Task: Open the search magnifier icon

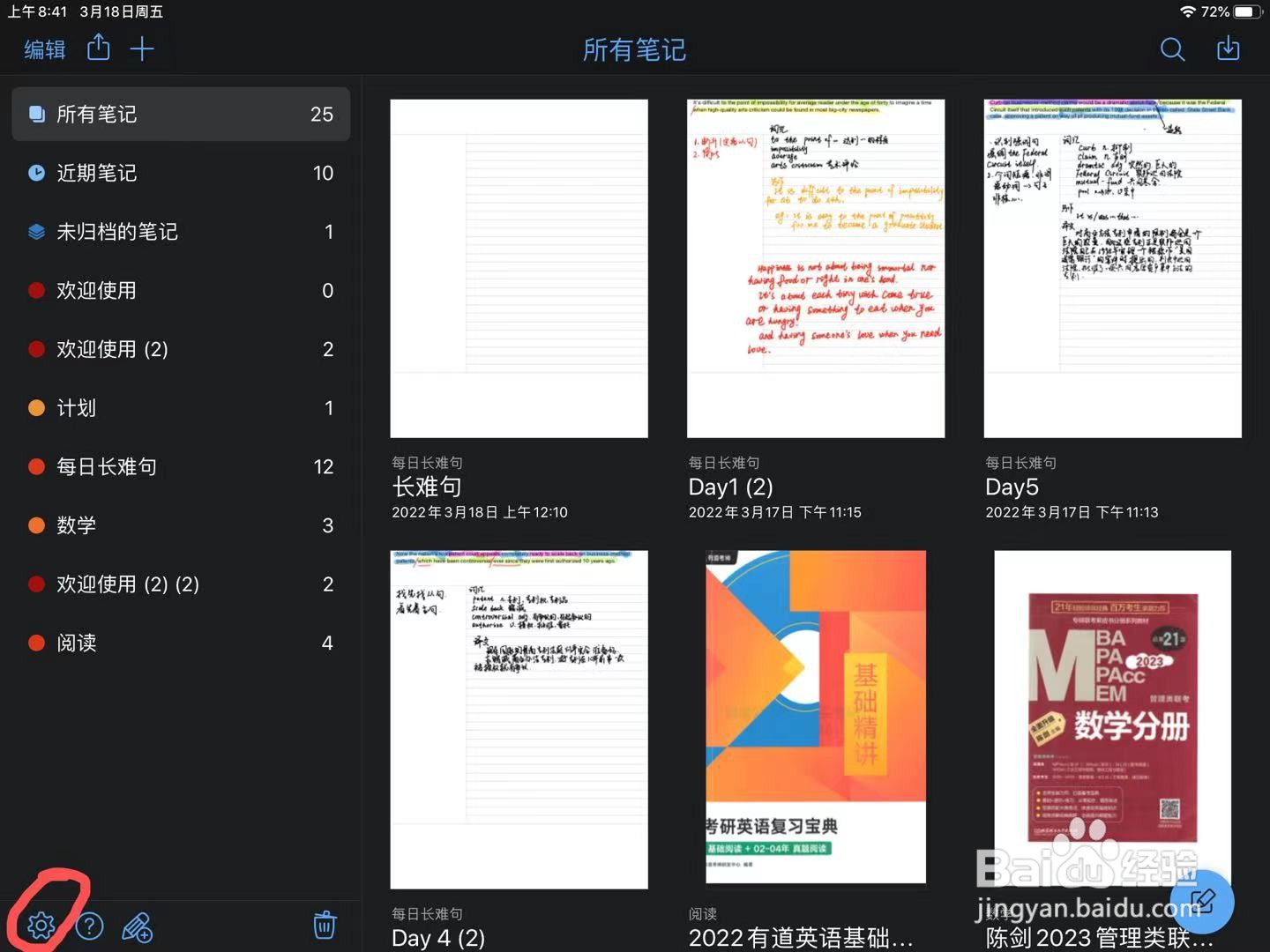Action: point(1172,49)
